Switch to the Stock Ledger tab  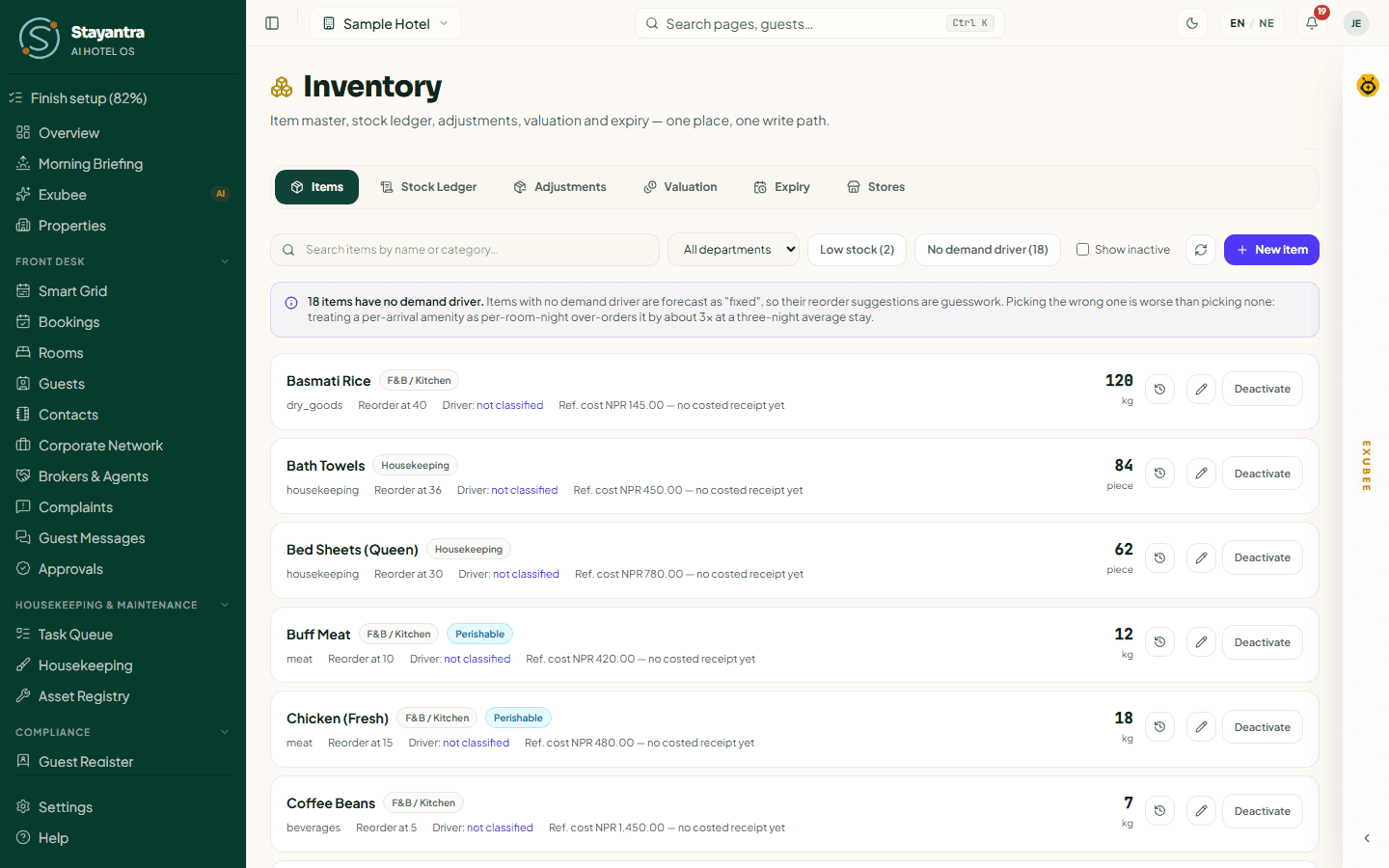tap(428, 187)
